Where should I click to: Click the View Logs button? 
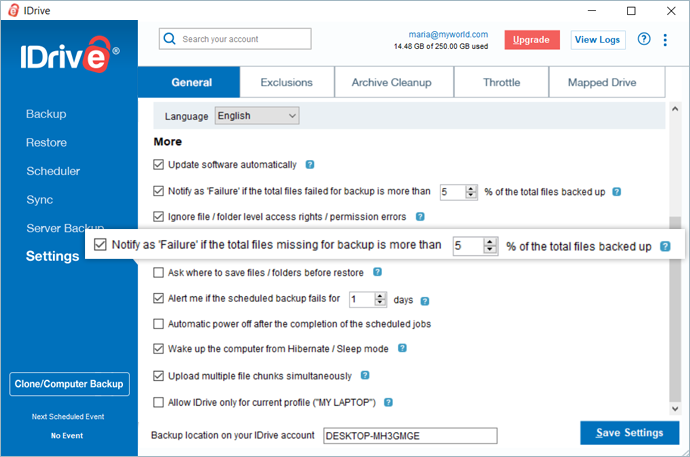click(598, 40)
